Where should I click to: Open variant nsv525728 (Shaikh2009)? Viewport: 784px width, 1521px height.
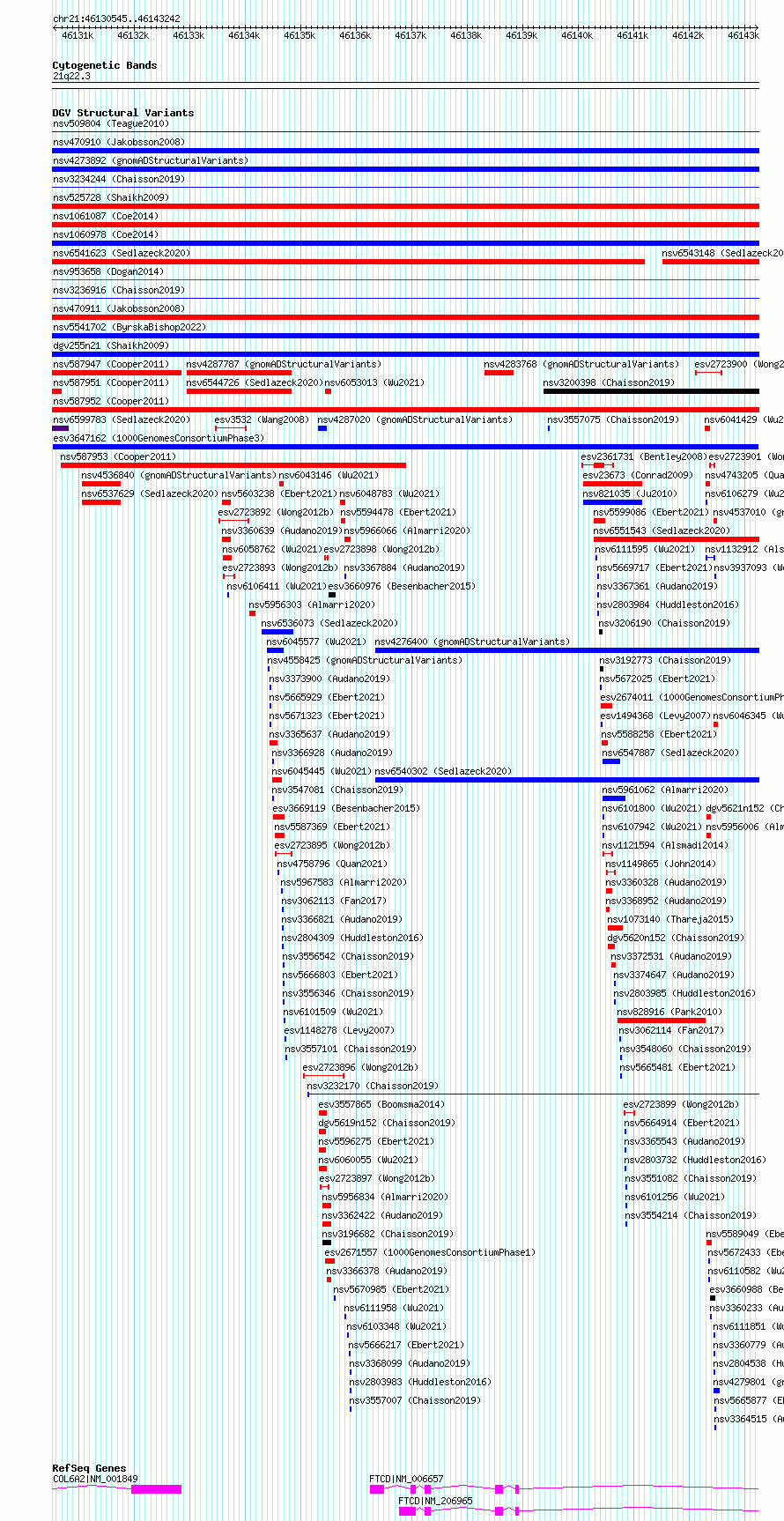111,197
